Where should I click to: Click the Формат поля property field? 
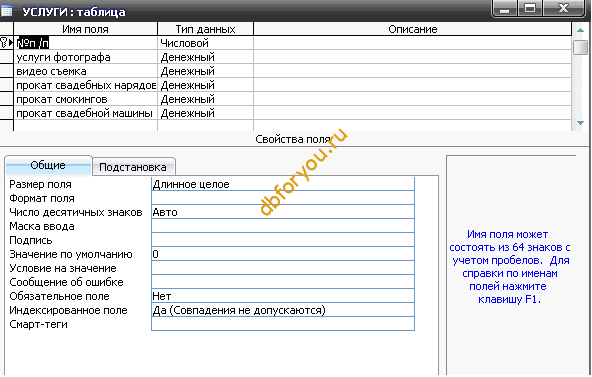pyautogui.click(x=283, y=198)
